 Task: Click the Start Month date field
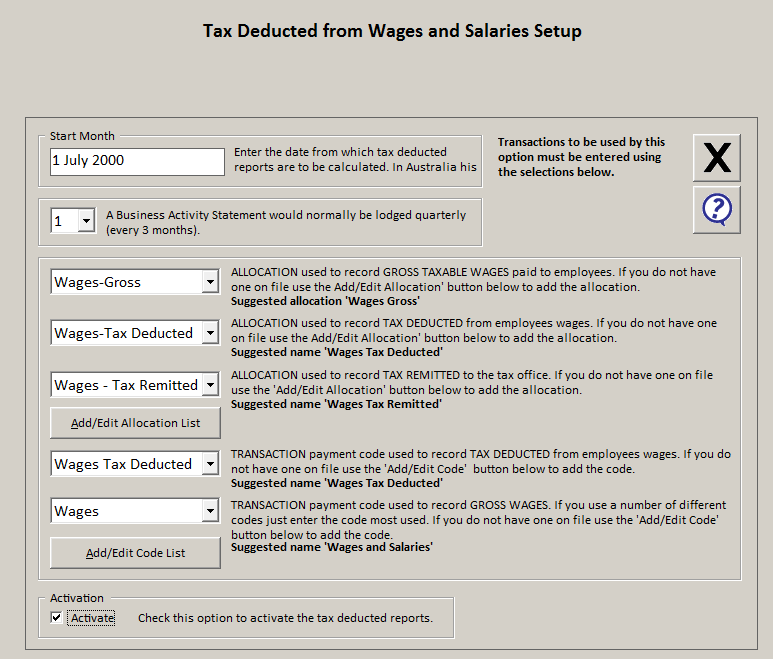click(x=137, y=161)
